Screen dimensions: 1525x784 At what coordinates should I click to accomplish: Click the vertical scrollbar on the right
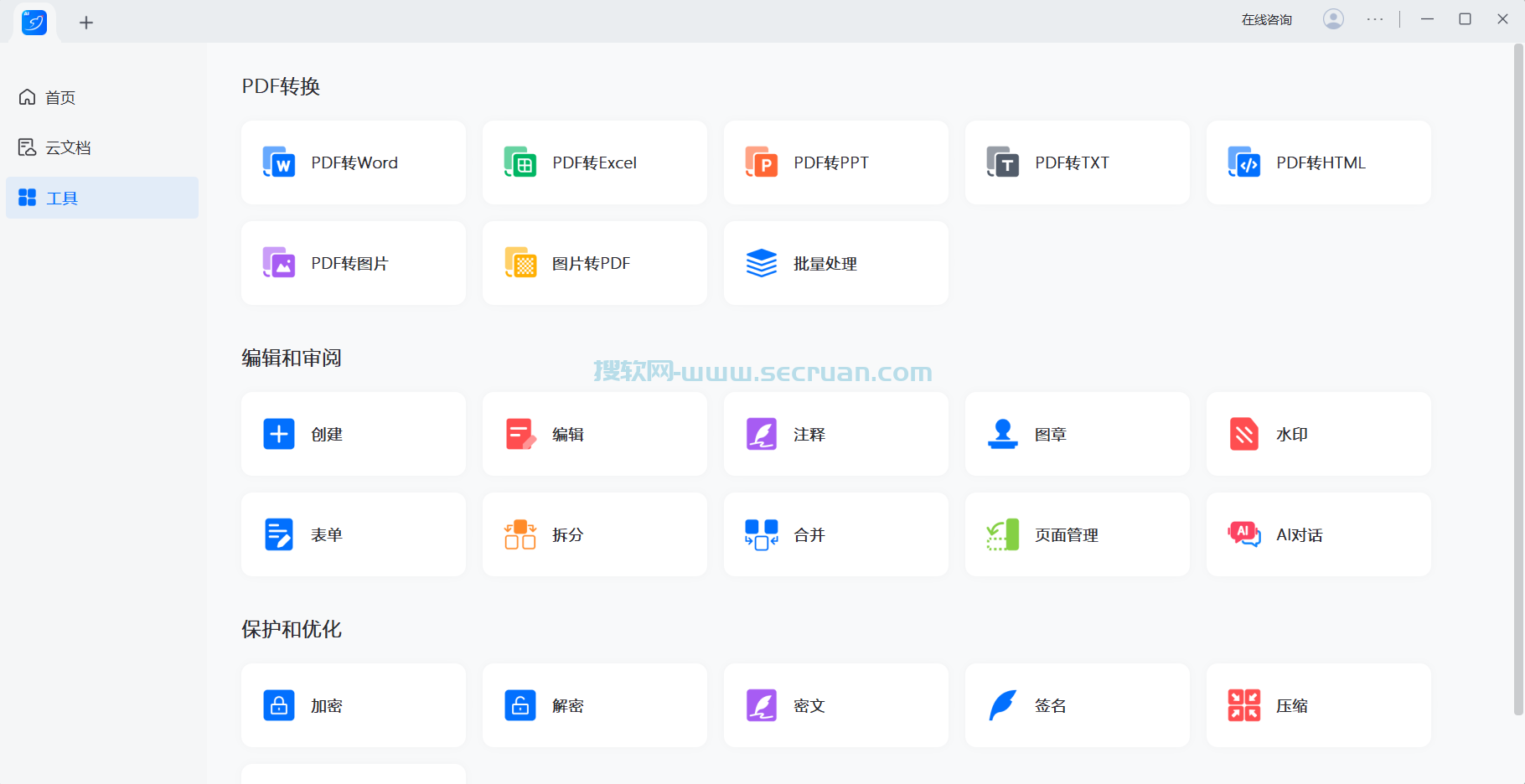point(1517,381)
